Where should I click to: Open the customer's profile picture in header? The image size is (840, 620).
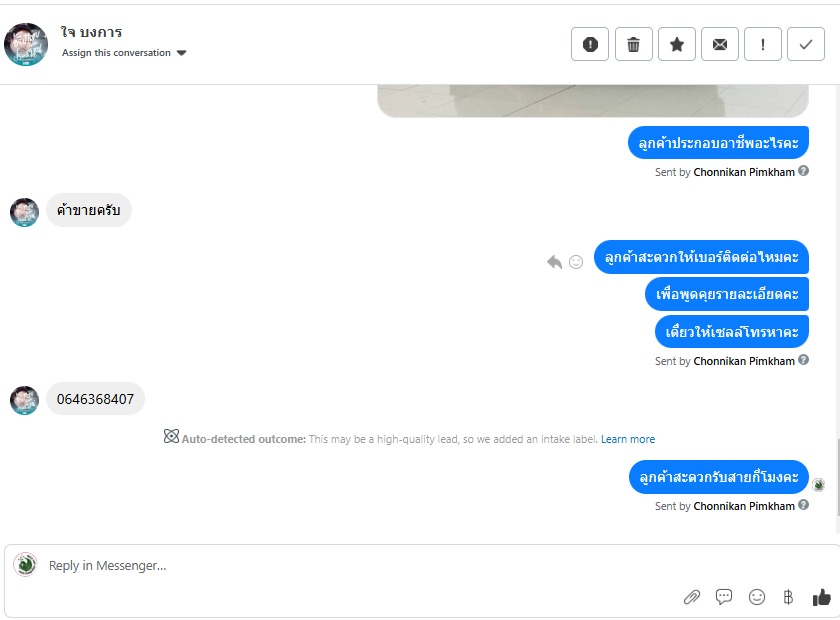[x=26, y=44]
